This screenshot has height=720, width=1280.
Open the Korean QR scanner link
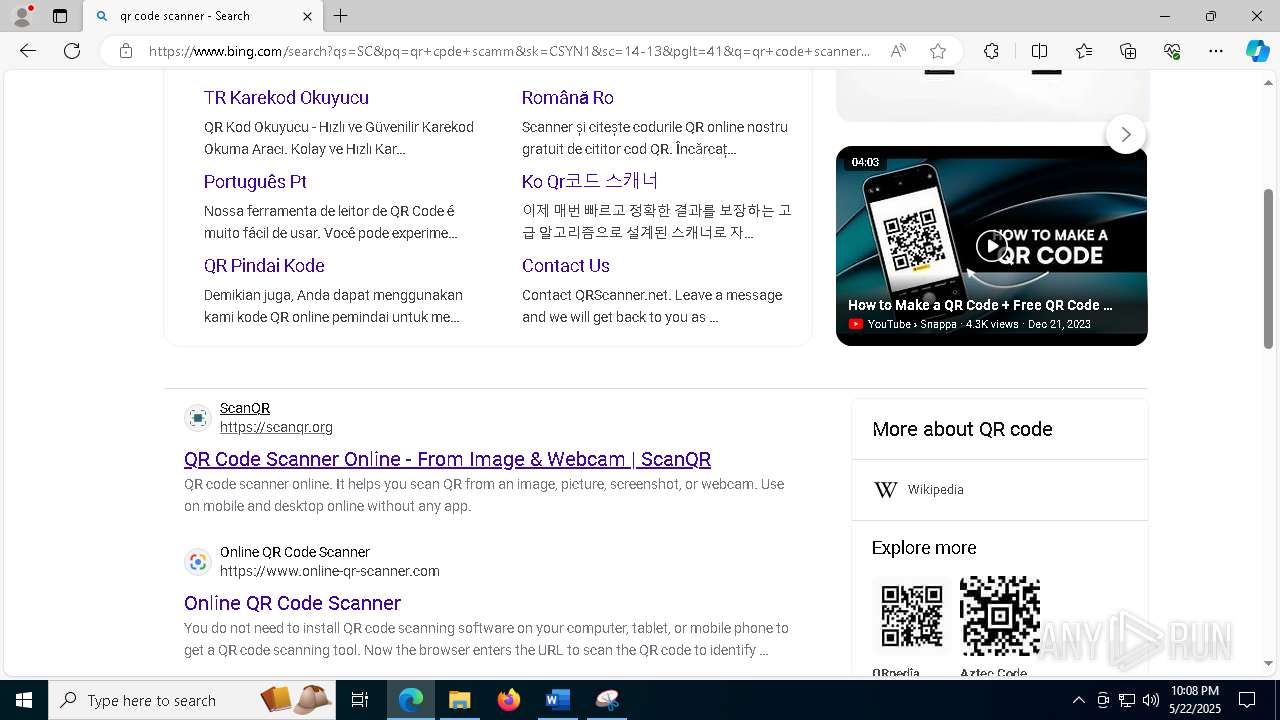click(590, 181)
